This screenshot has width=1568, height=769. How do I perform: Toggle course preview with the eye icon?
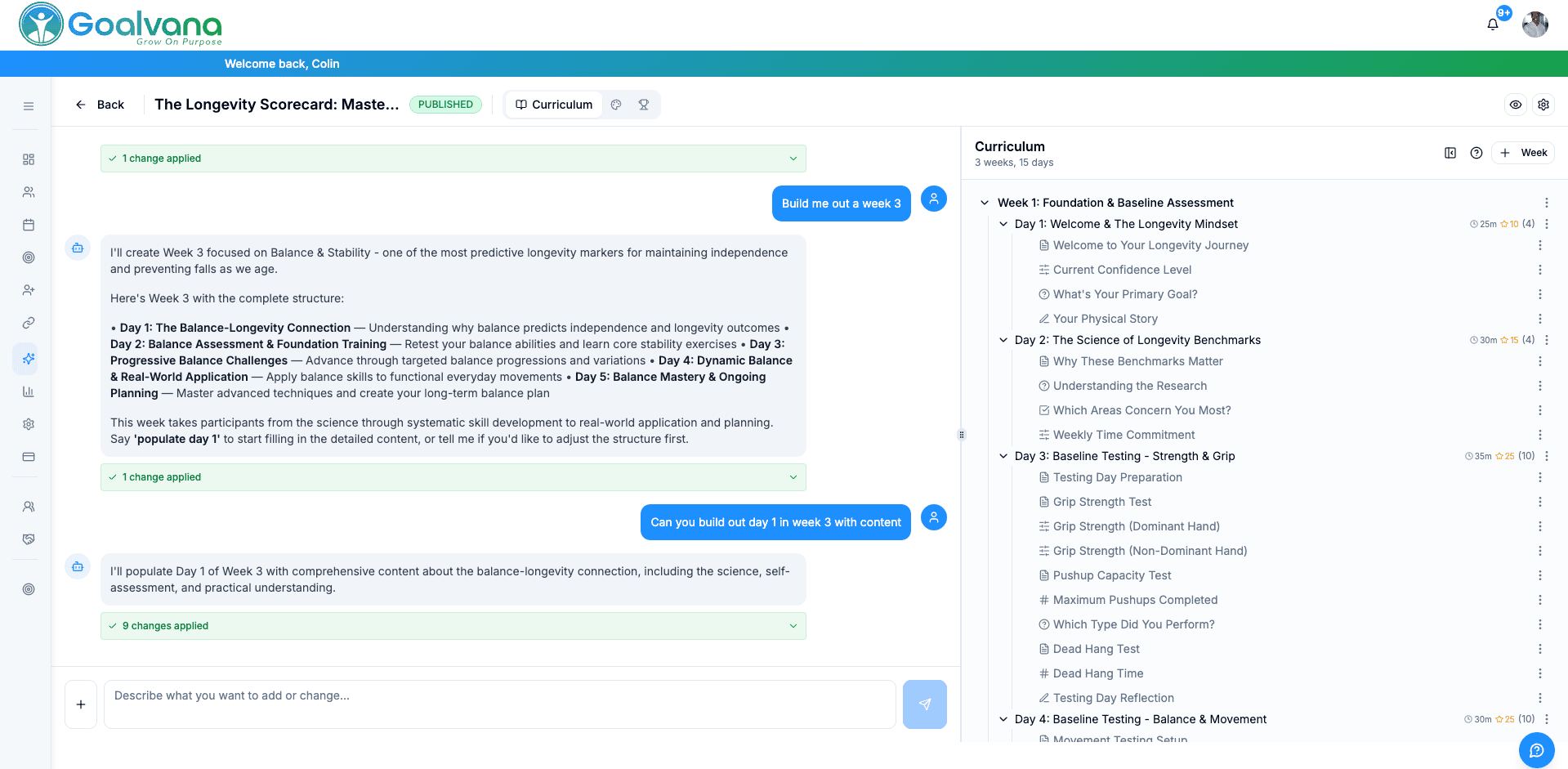pyautogui.click(x=1516, y=105)
